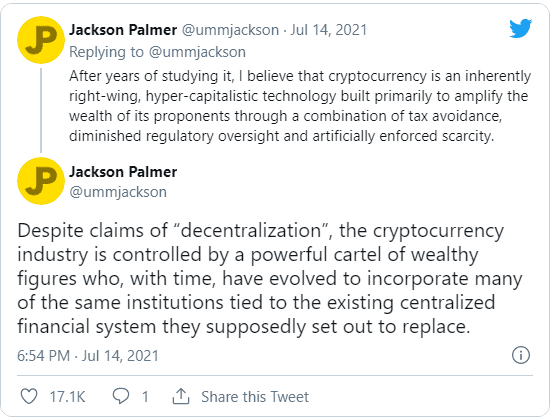This screenshot has width=552, height=418.
Task: Open "Share this Tweet" link
Action: tap(255, 397)
